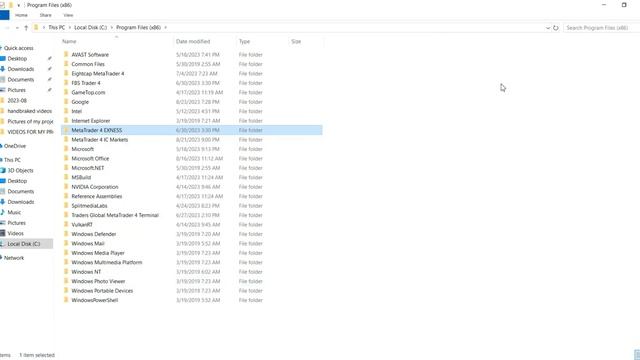
Task: Click the Eightcap MetaTrader 4 folder icon
Action: [66, 73]
